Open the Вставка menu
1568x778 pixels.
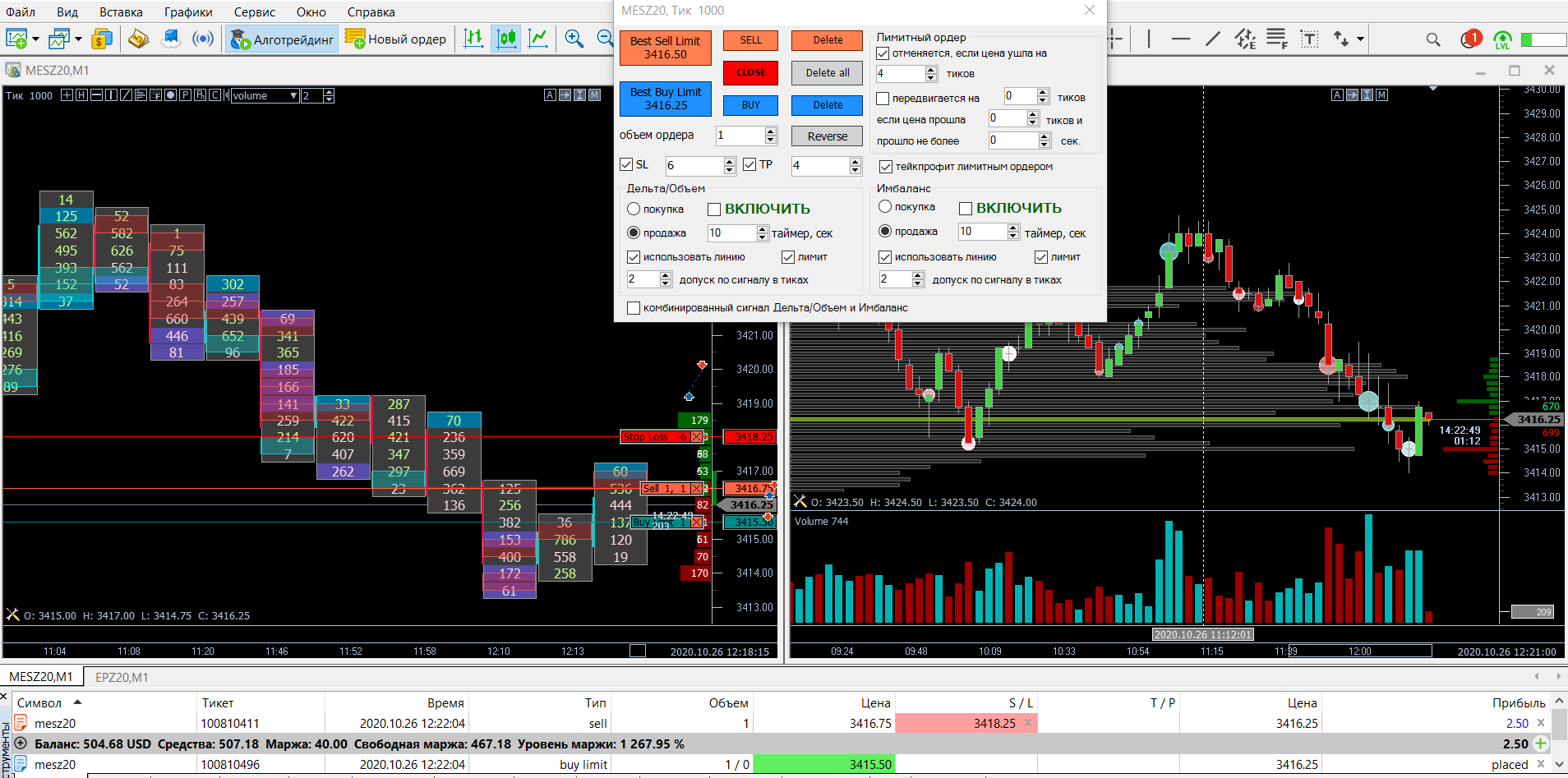click(x=121, y=12)
